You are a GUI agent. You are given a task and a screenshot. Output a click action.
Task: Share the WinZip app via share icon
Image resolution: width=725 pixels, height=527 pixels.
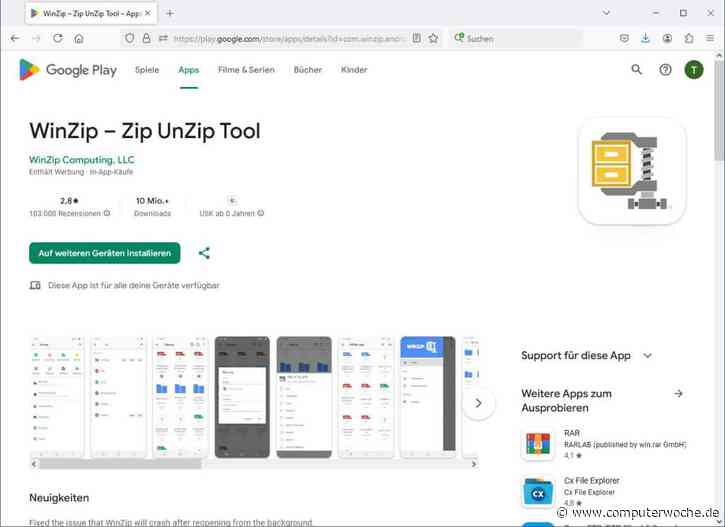(204, 253)
